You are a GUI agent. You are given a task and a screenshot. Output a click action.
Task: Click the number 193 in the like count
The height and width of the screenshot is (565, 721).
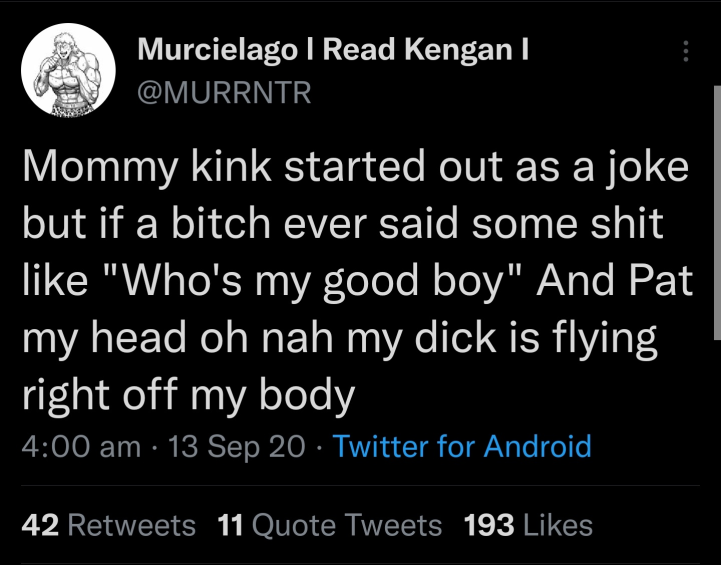coord(489,525)
